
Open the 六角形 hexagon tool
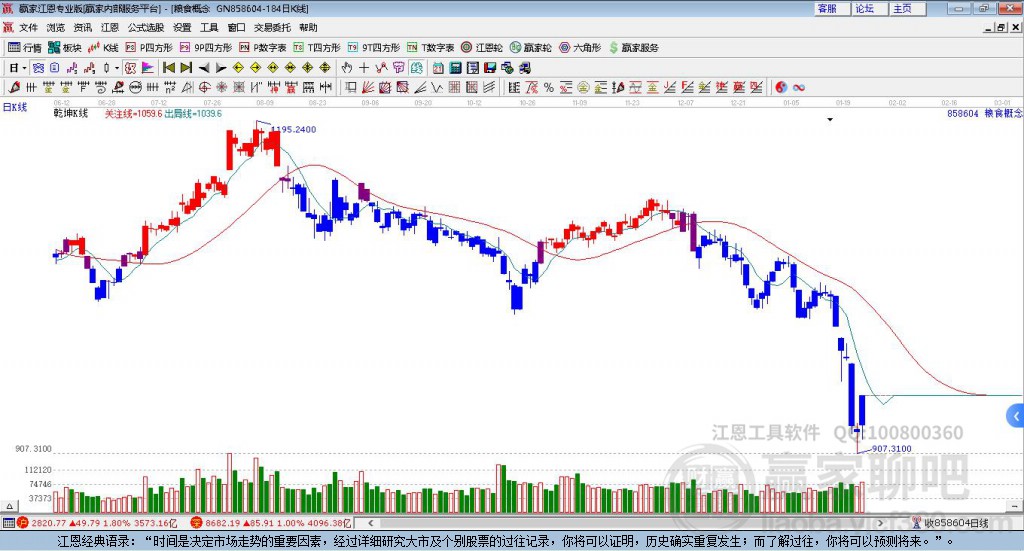pos(580,48)
